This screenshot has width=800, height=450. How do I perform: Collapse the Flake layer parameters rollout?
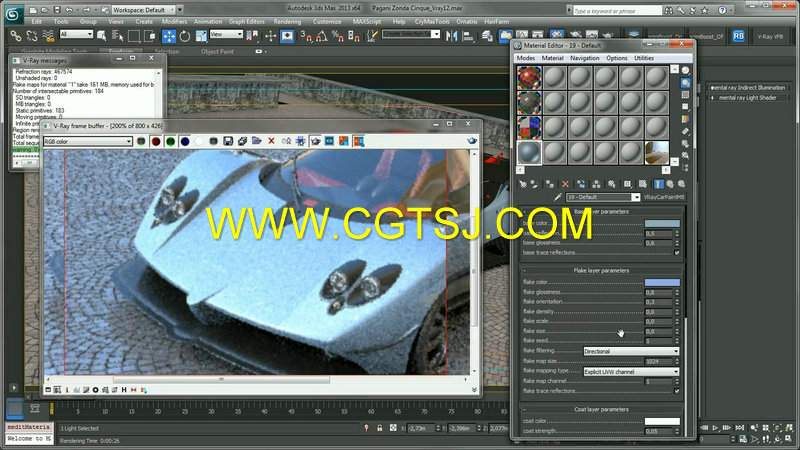(x=601, y=270)
